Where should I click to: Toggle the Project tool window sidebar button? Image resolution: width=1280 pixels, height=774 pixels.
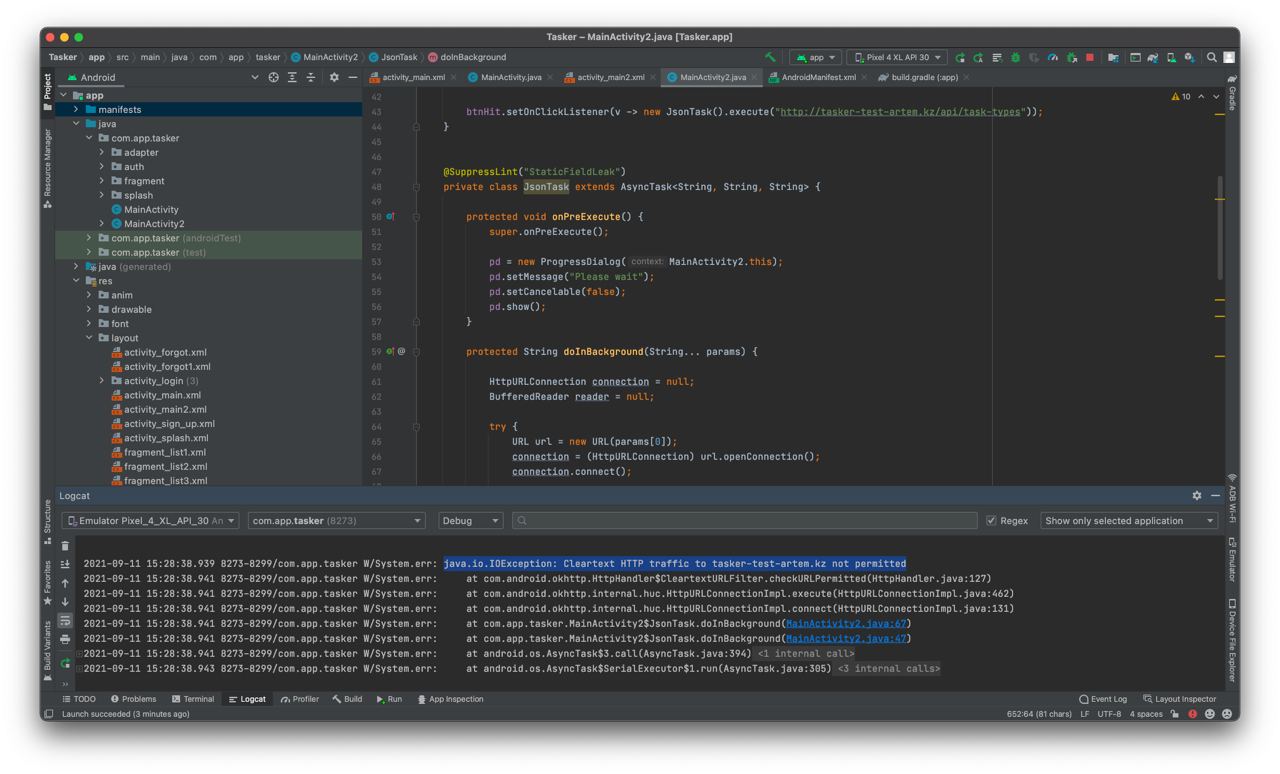pyautogui.click(x=47, y=90)
